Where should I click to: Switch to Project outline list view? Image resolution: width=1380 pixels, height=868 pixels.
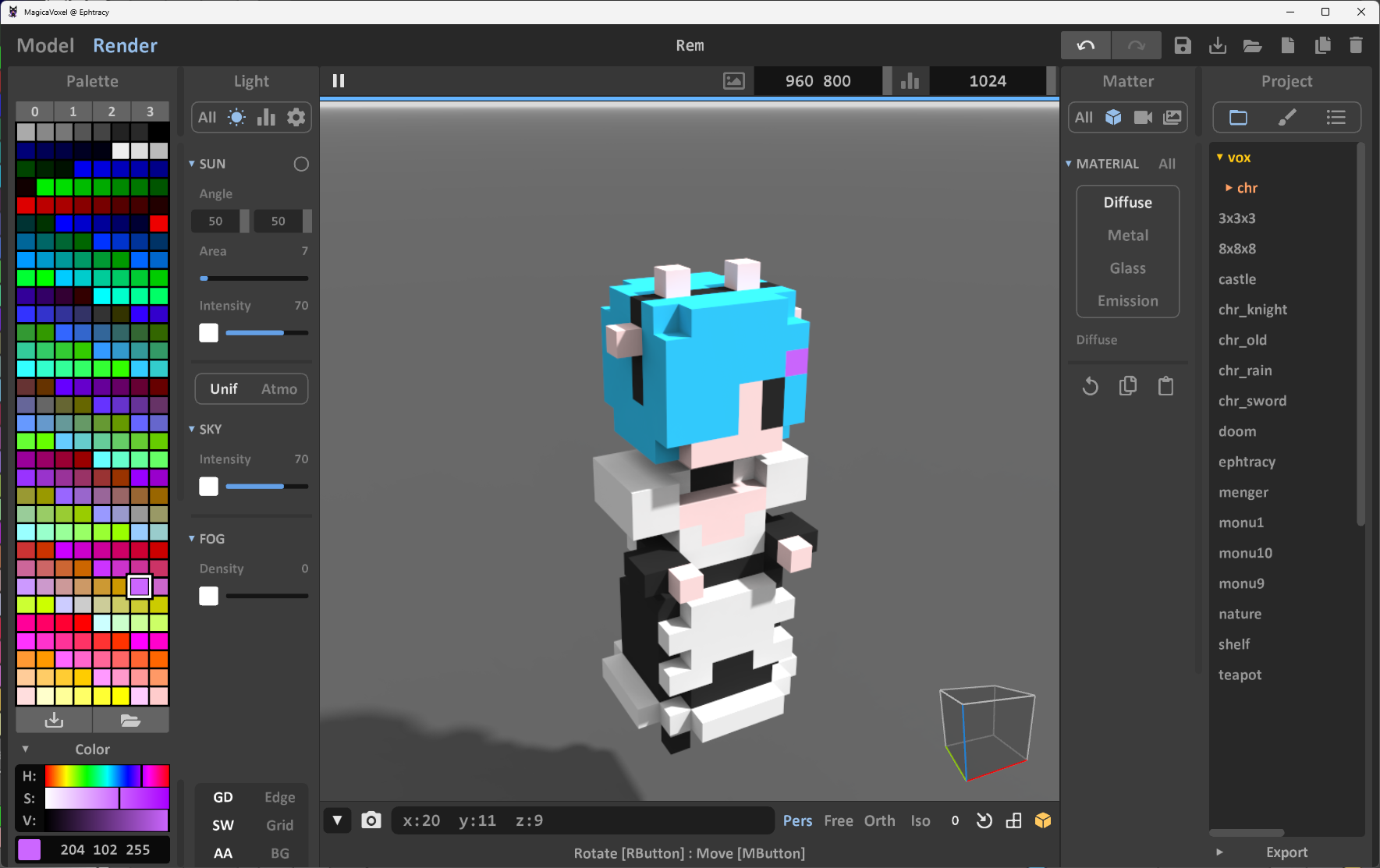click(x=1336, y=117)
